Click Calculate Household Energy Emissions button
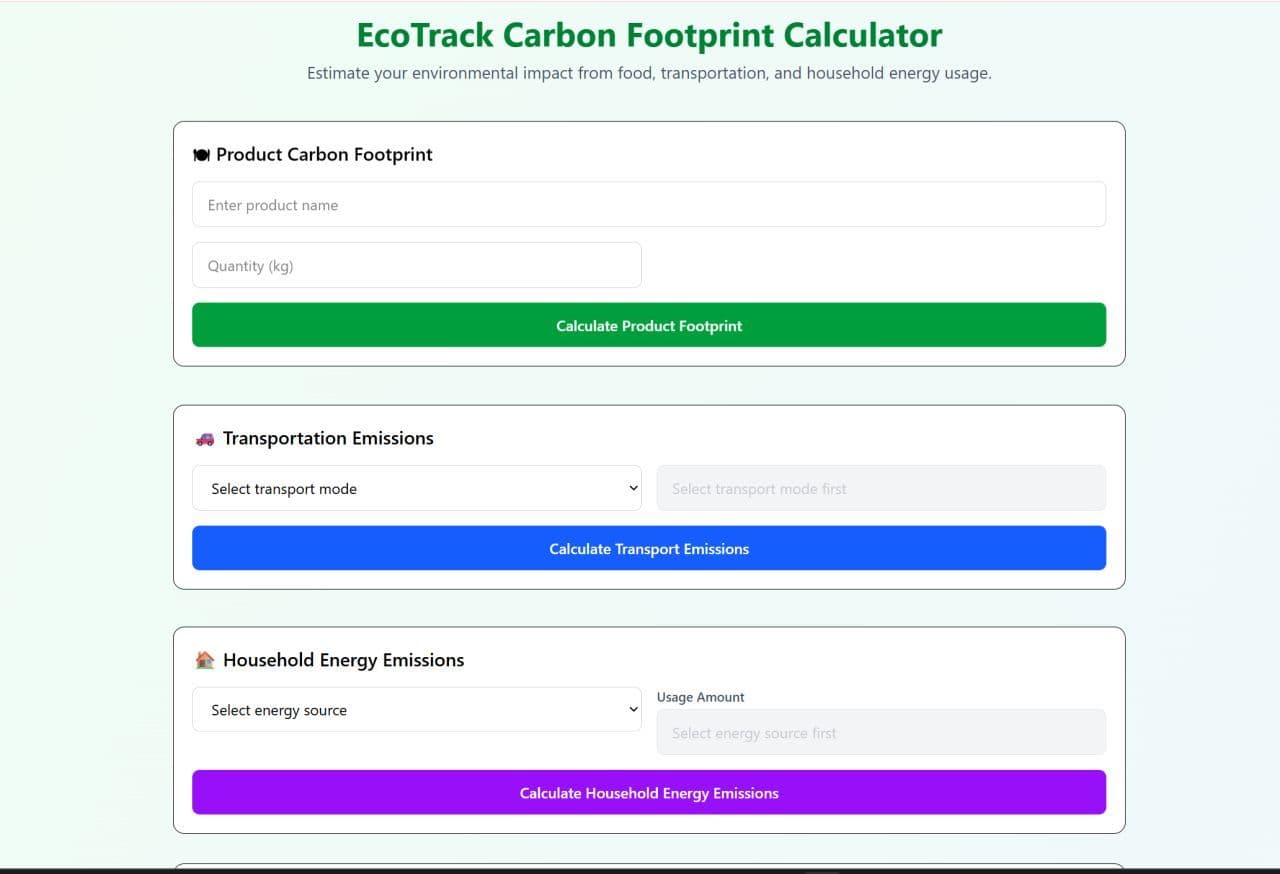The height and width of the screenshot is (874, 1280). 649,792
